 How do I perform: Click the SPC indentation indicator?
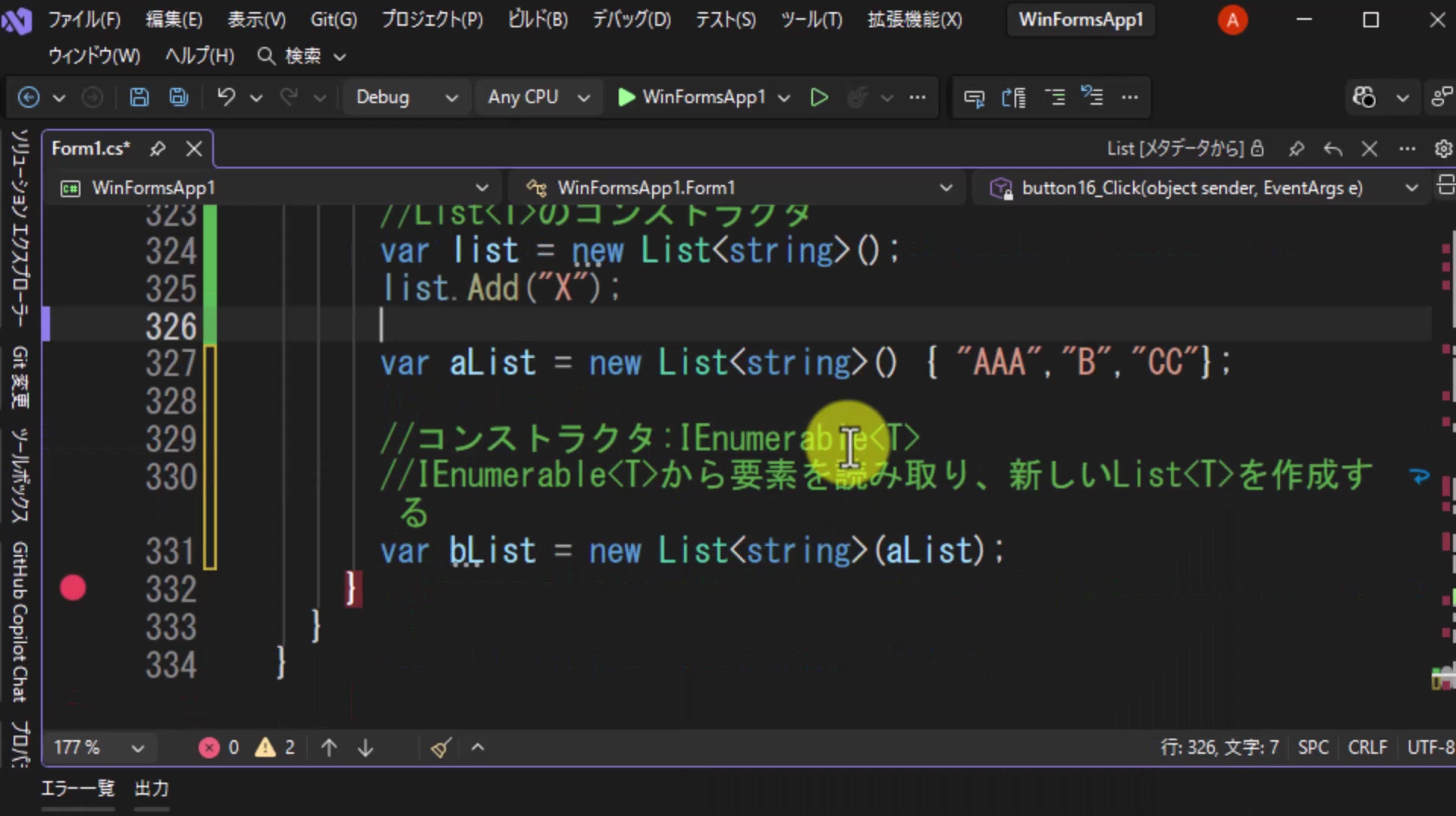pos(1313,748)
